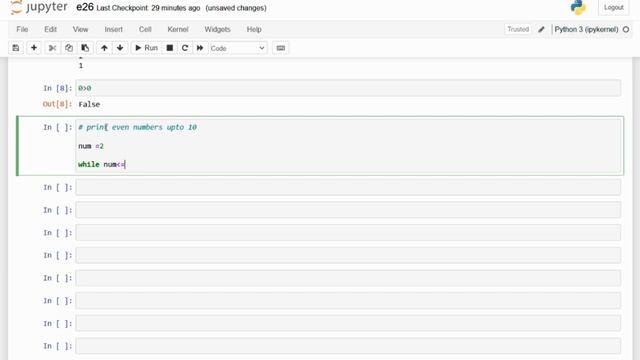
Task: Save notebook with the floppy disk icon
Action: (16, 48)
